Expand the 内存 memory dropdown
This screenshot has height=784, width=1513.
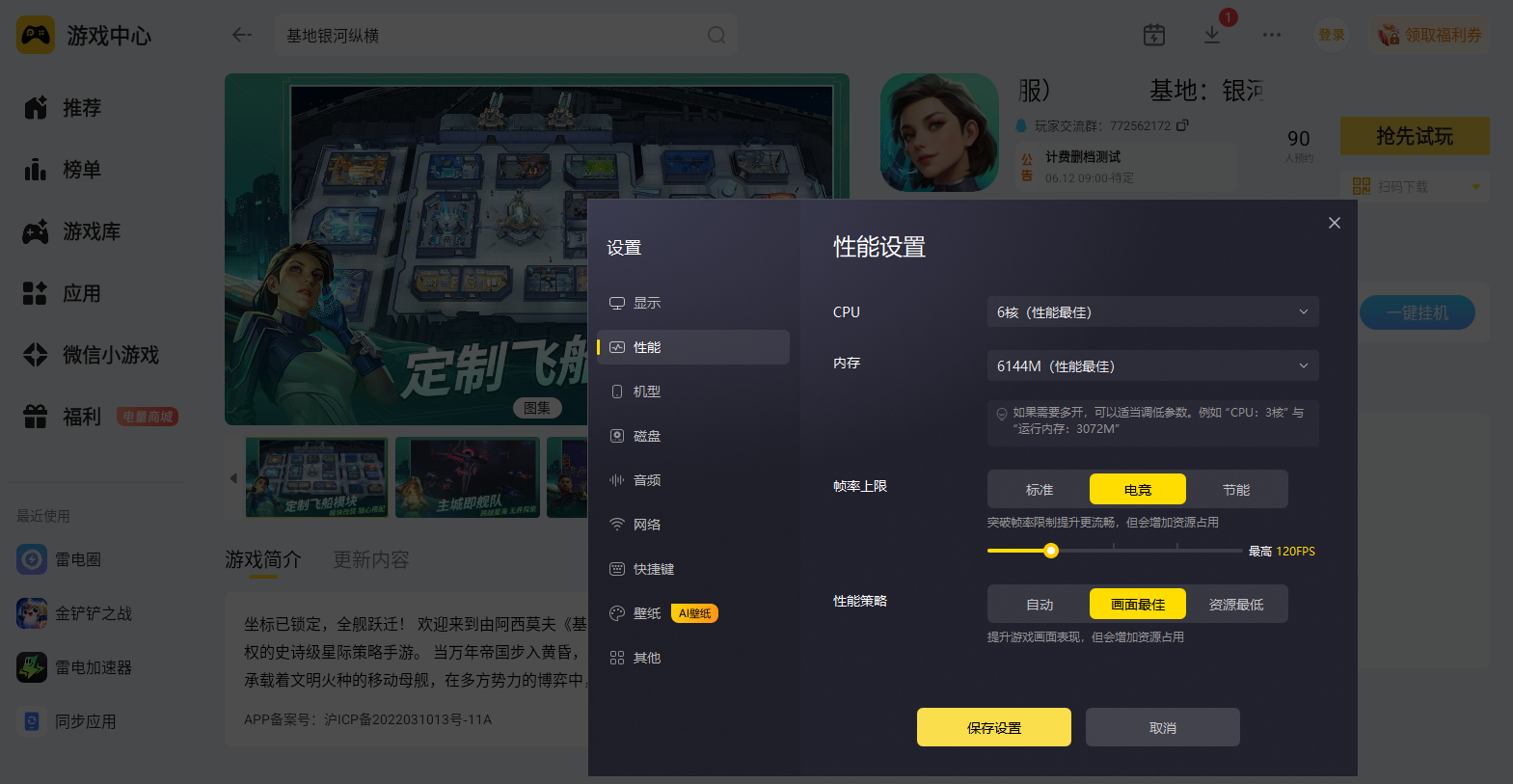pyautogui.click(x=1153, y=366)
